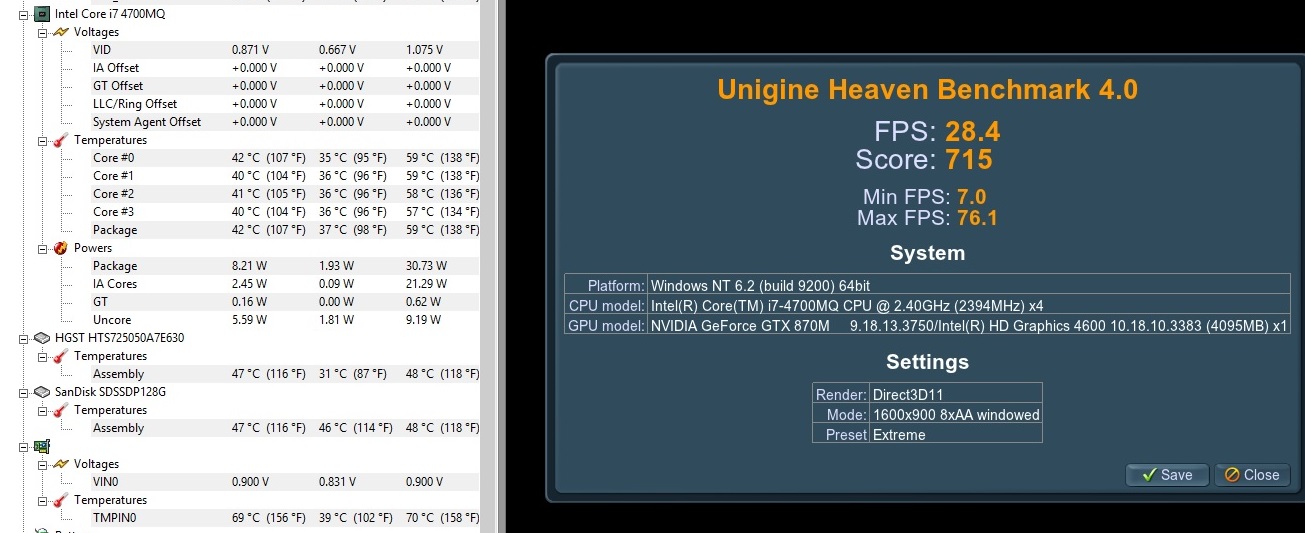The height and width of the screenshot is (533, 1305).
Task: Click the Score value 715
Action: click(968, 159)
